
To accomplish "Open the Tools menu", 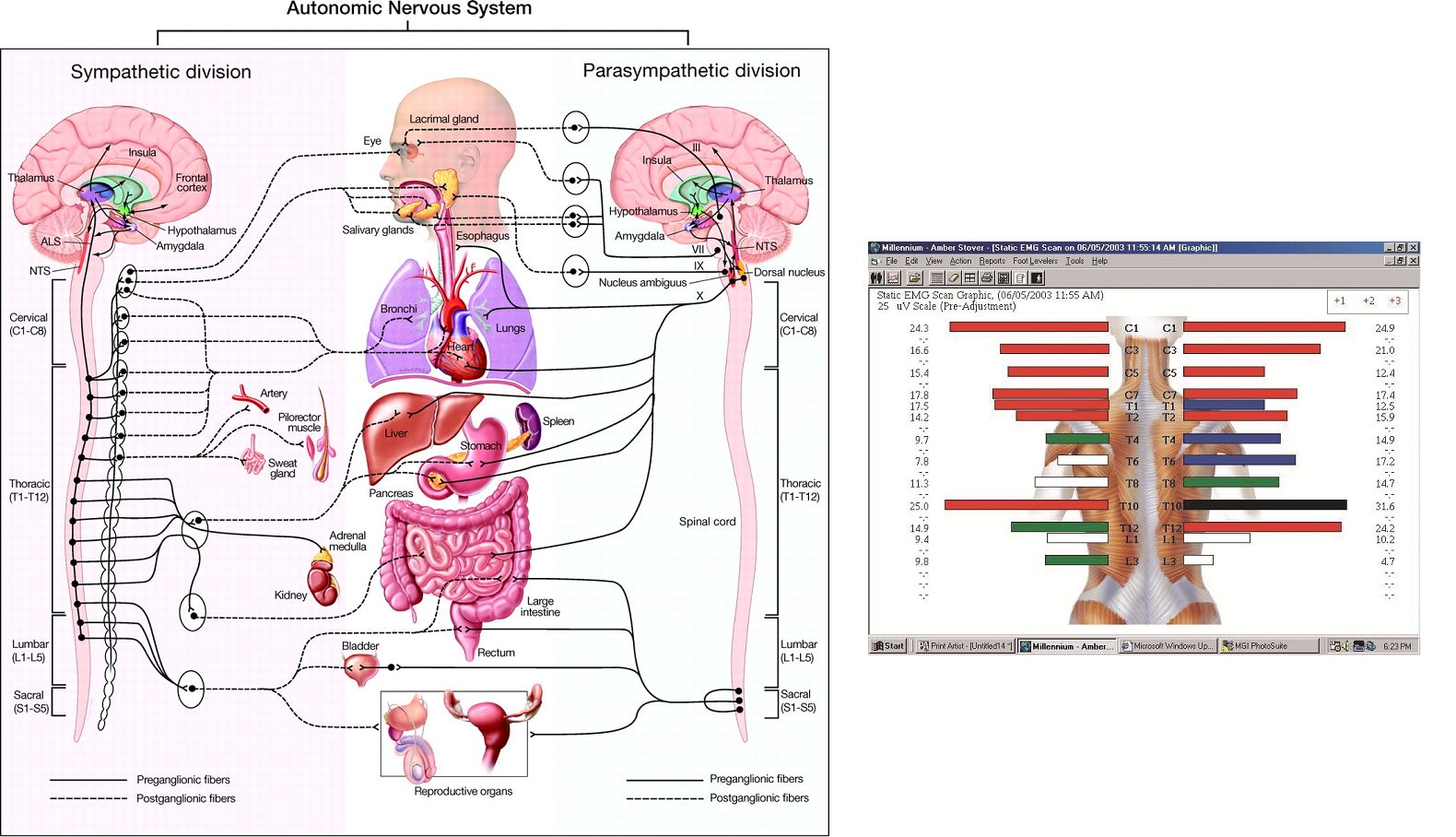I will (x=1074, y=261).
